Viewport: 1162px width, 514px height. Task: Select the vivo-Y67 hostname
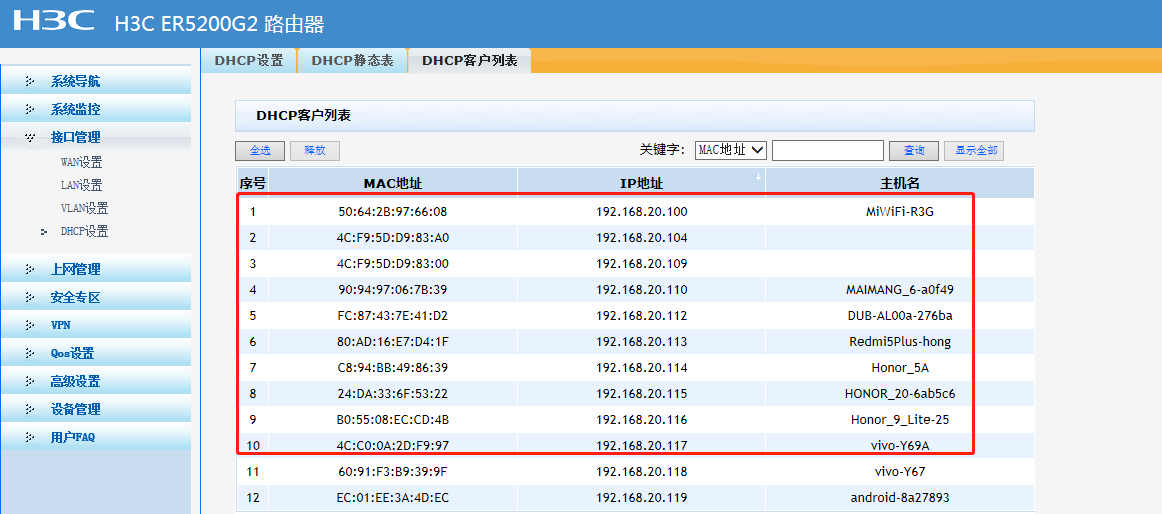[x=900, y=472]
